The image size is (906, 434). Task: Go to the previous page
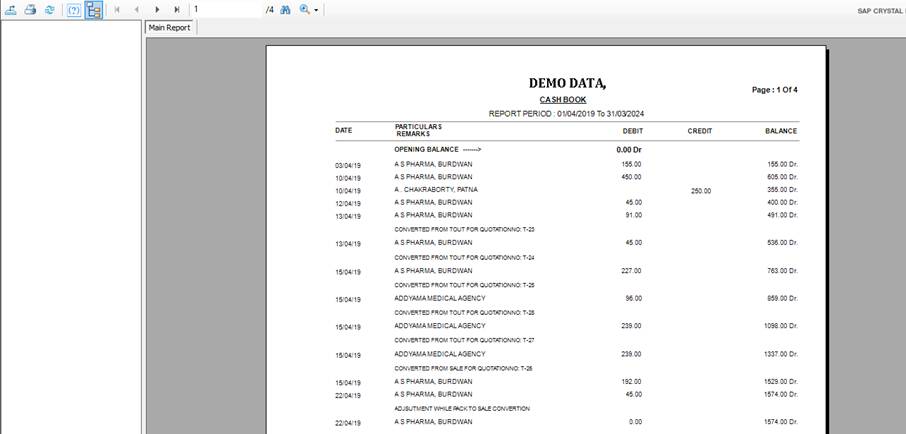[x=137, y=9]
